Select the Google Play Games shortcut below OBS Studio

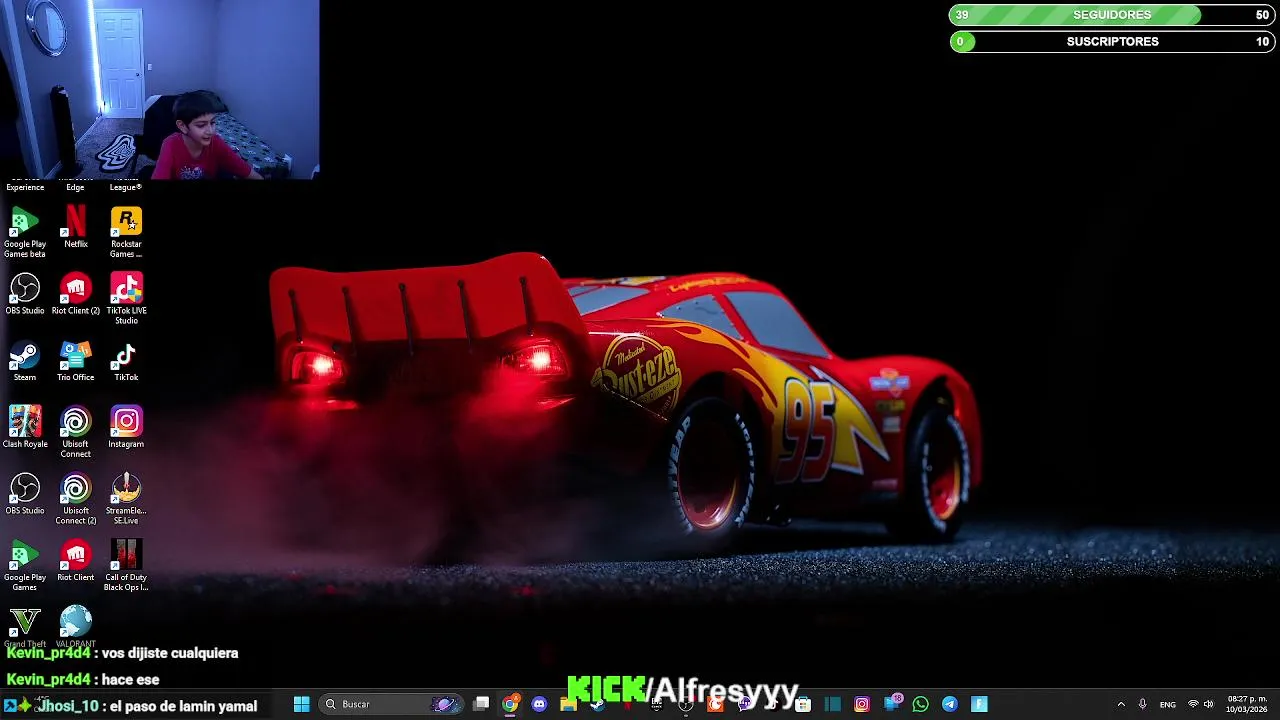(x=25, y=565)
